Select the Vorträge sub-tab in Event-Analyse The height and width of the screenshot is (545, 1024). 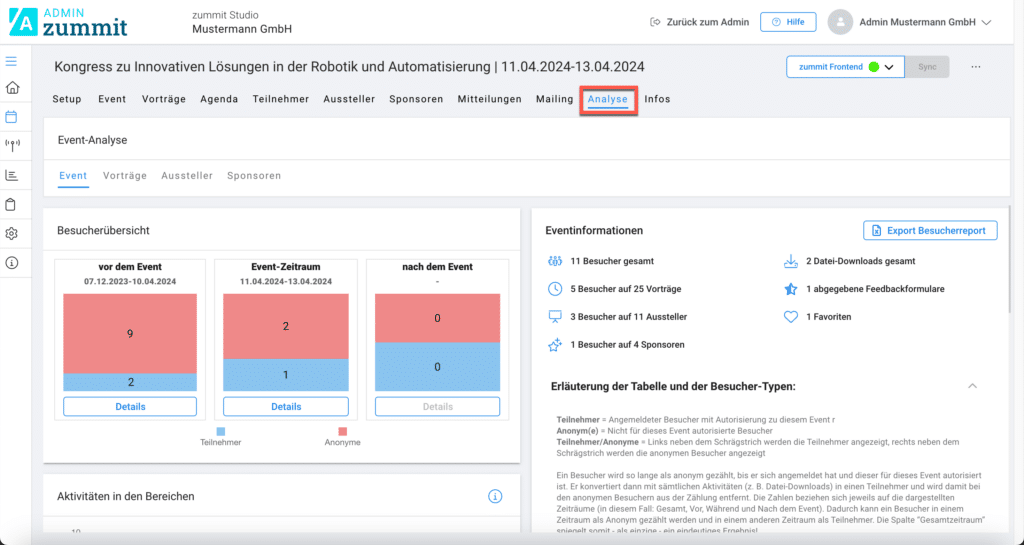tap(125, 175)
